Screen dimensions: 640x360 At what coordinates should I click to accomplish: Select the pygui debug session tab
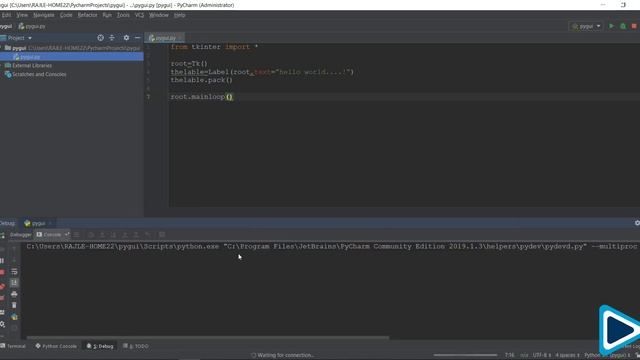click(x=35, y=223)
